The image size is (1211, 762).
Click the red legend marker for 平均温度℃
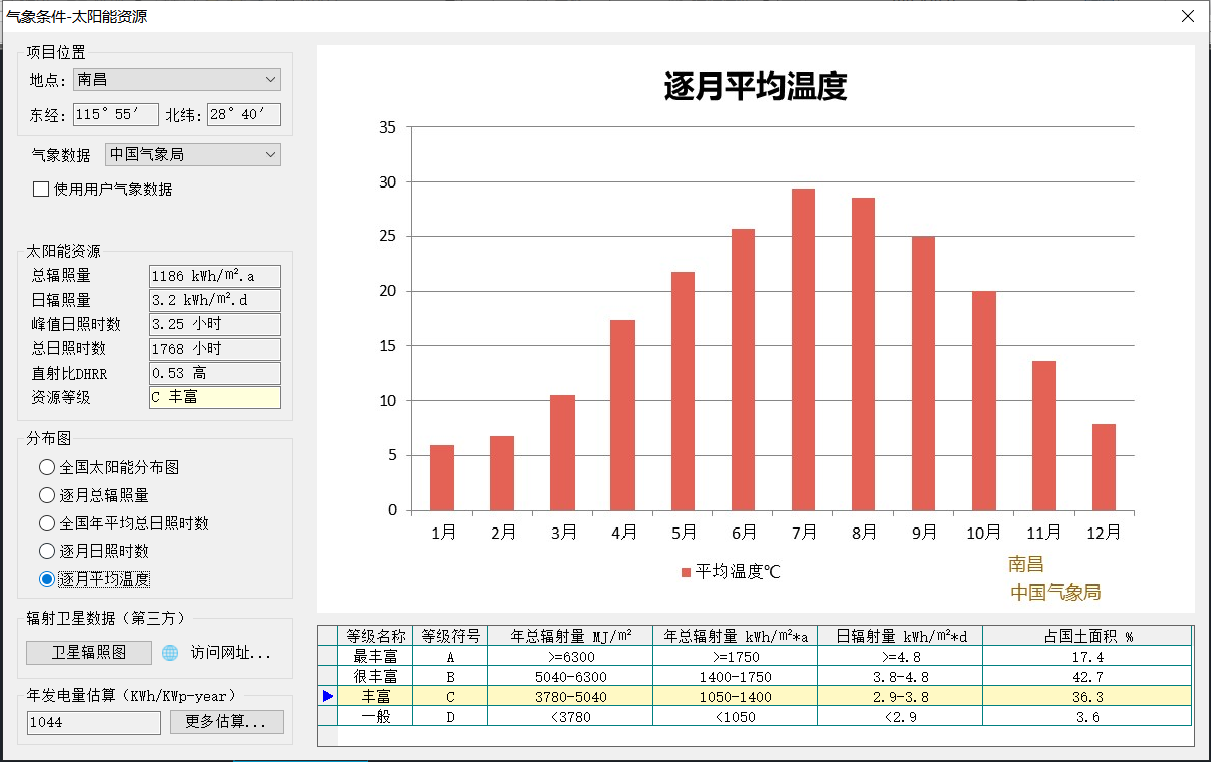click(686, 572)
